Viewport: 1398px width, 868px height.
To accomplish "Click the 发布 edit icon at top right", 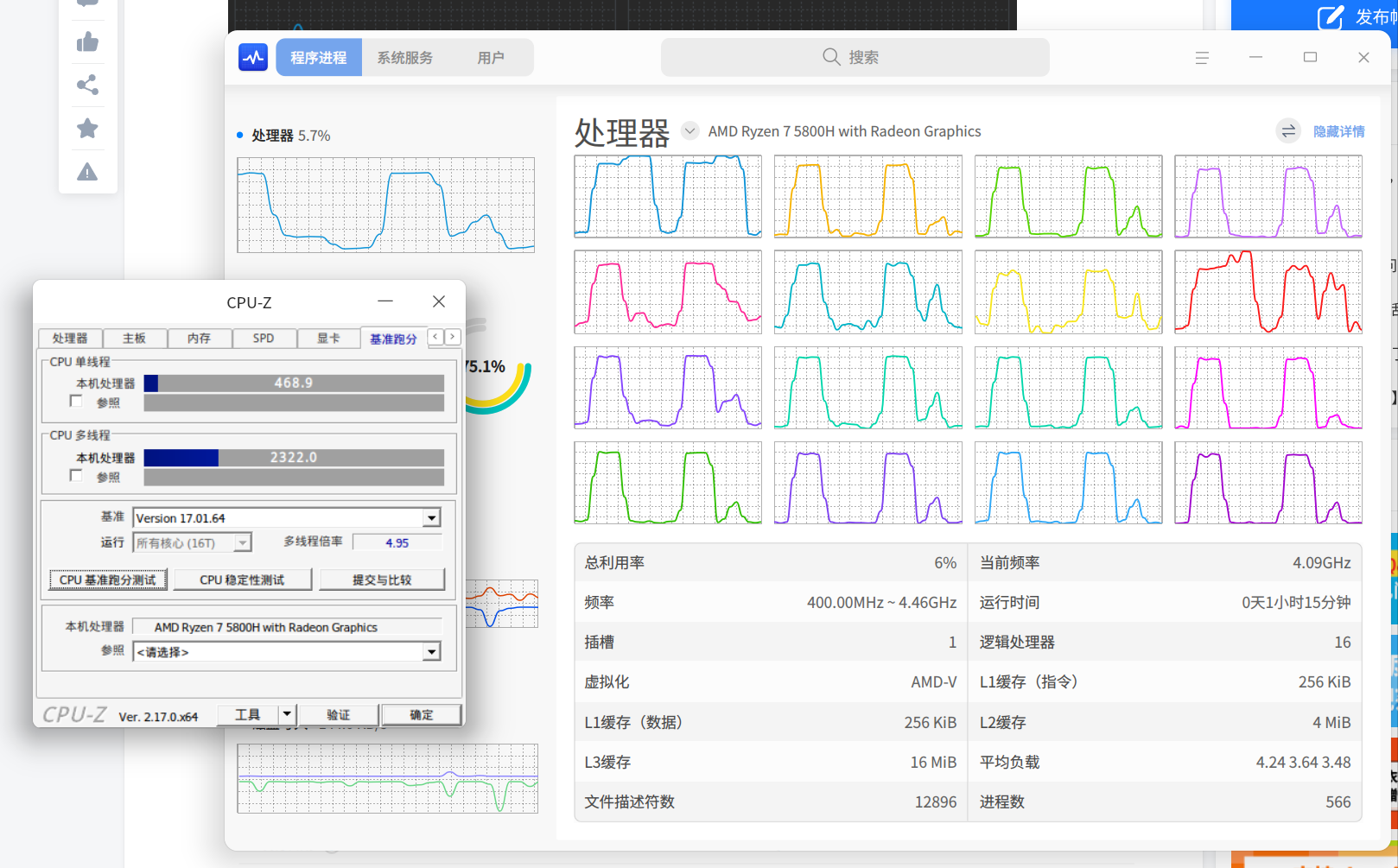I will point(1330,16).
